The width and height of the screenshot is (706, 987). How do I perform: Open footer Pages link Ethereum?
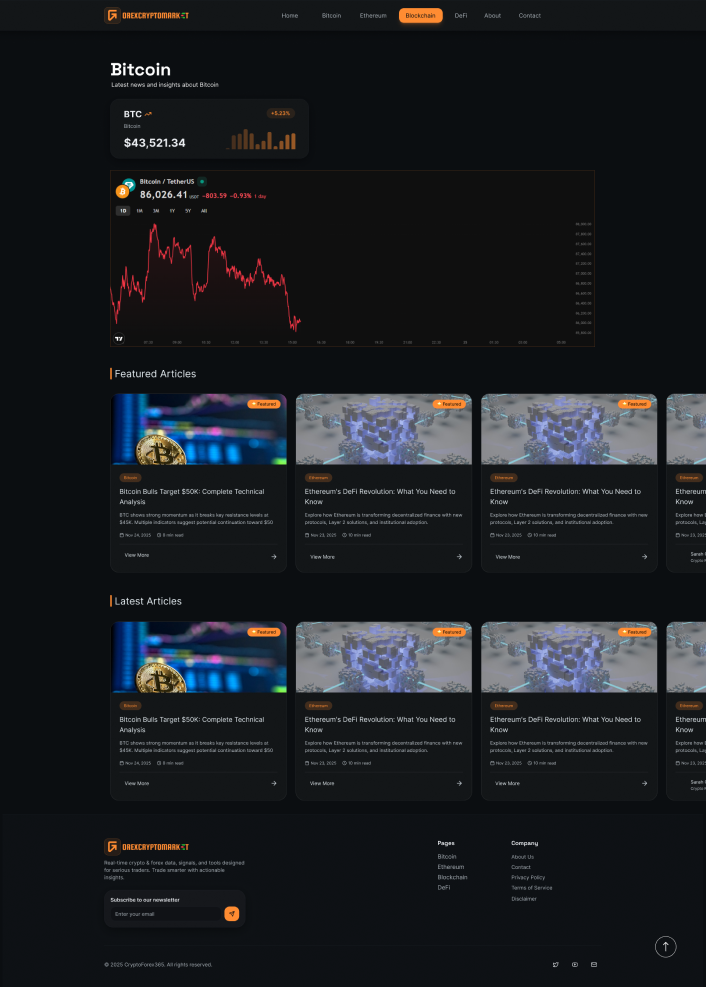pos(451,867)
